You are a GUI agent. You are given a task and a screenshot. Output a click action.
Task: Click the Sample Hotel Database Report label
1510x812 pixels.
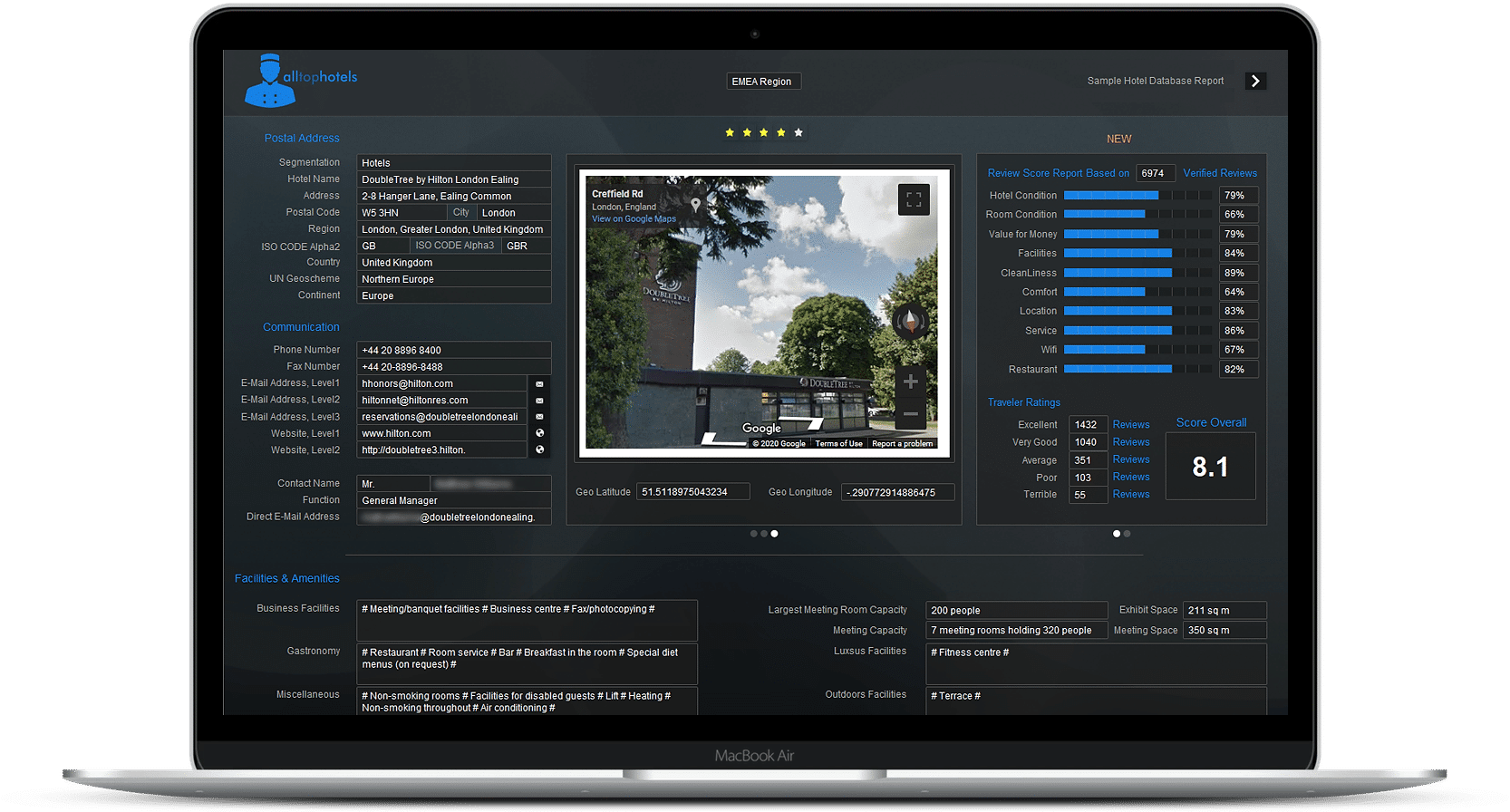pyautogui.click(x=1156, y=81)
